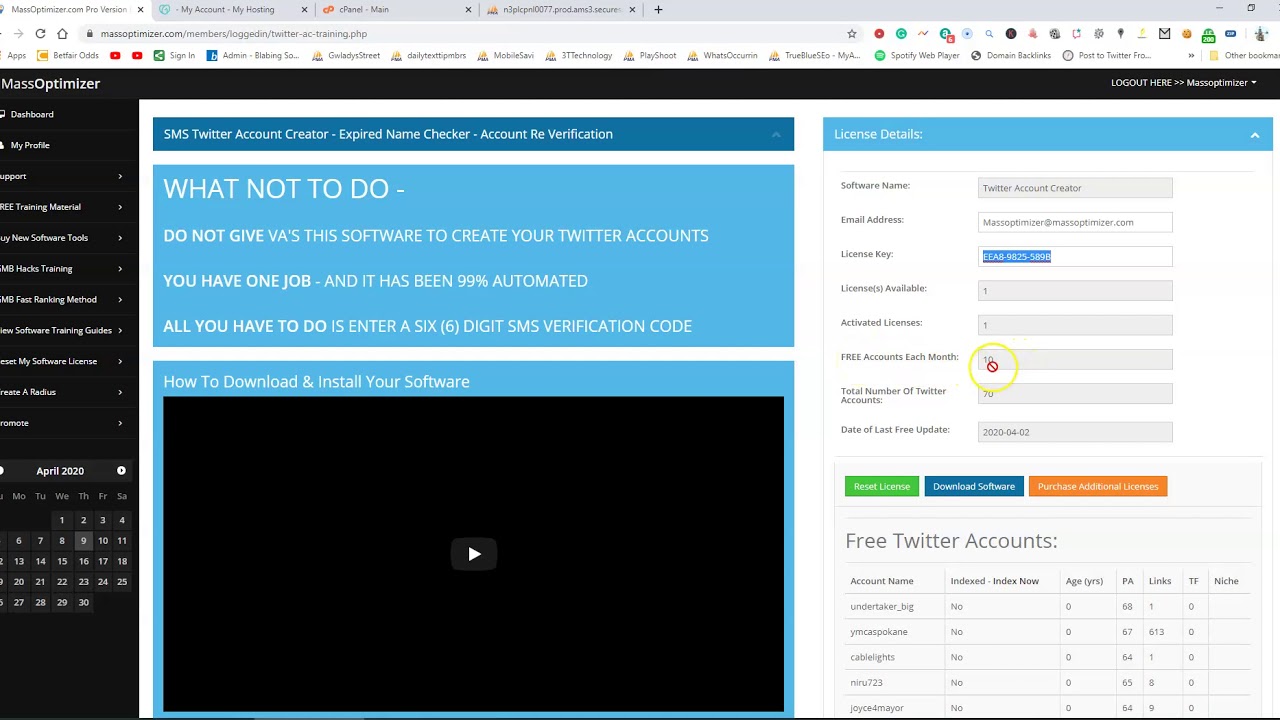Play the download and install video
The image size is (1280, 720).
point(474,554)
